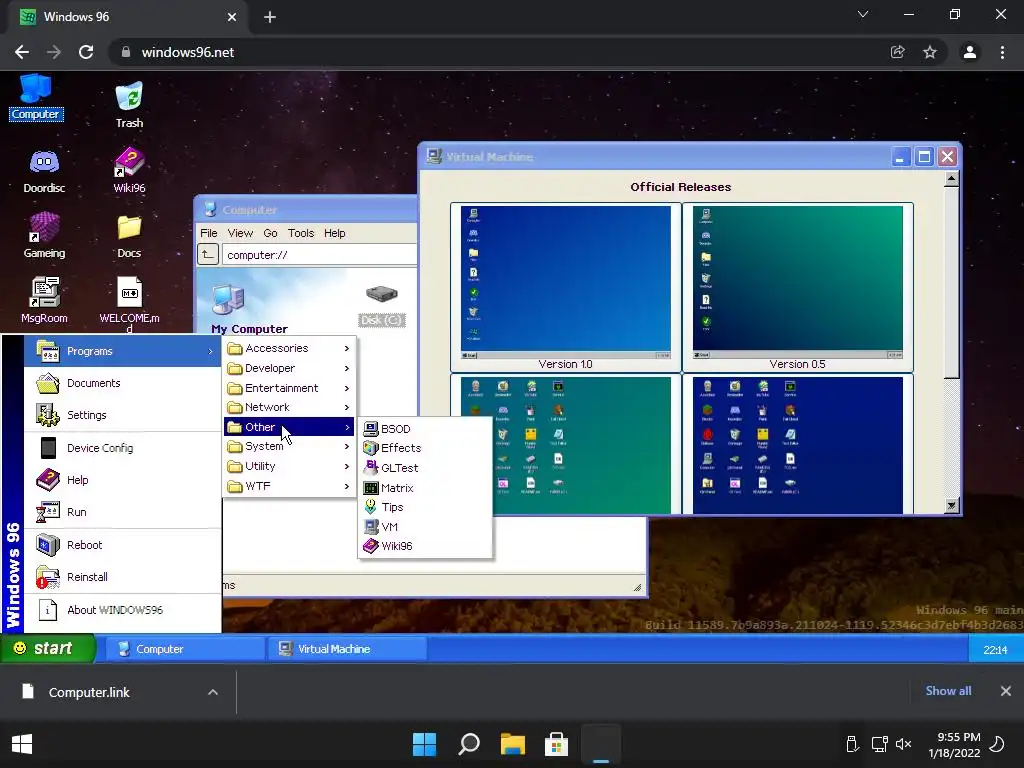
Task: Open Windows taskbar search icon
Action: click(x=469, y=744)
